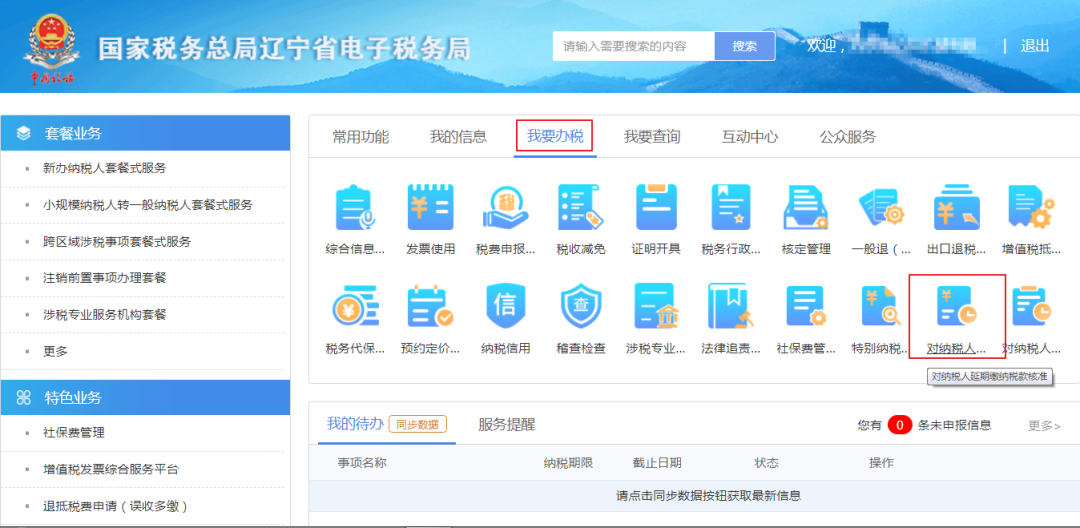Select the 证明开具 certificate icon

(656, 208)
